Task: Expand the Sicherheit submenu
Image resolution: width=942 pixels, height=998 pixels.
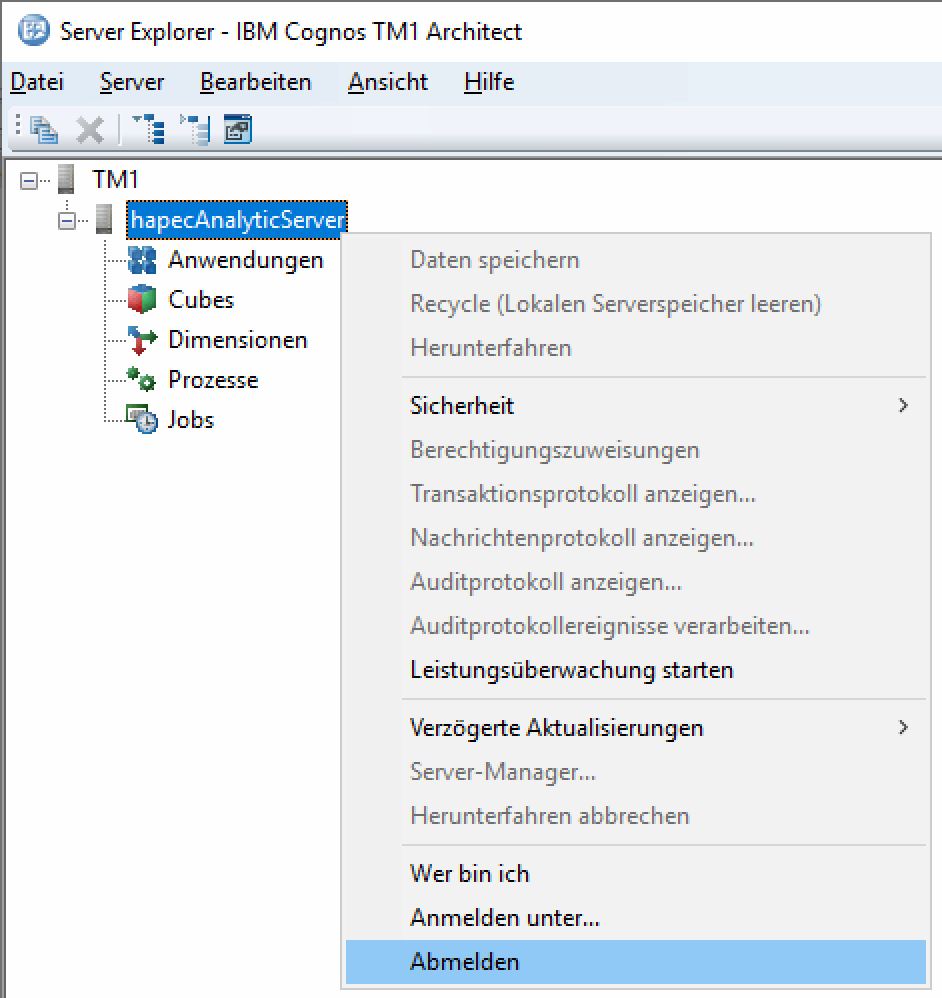Action: pos(660,406)
